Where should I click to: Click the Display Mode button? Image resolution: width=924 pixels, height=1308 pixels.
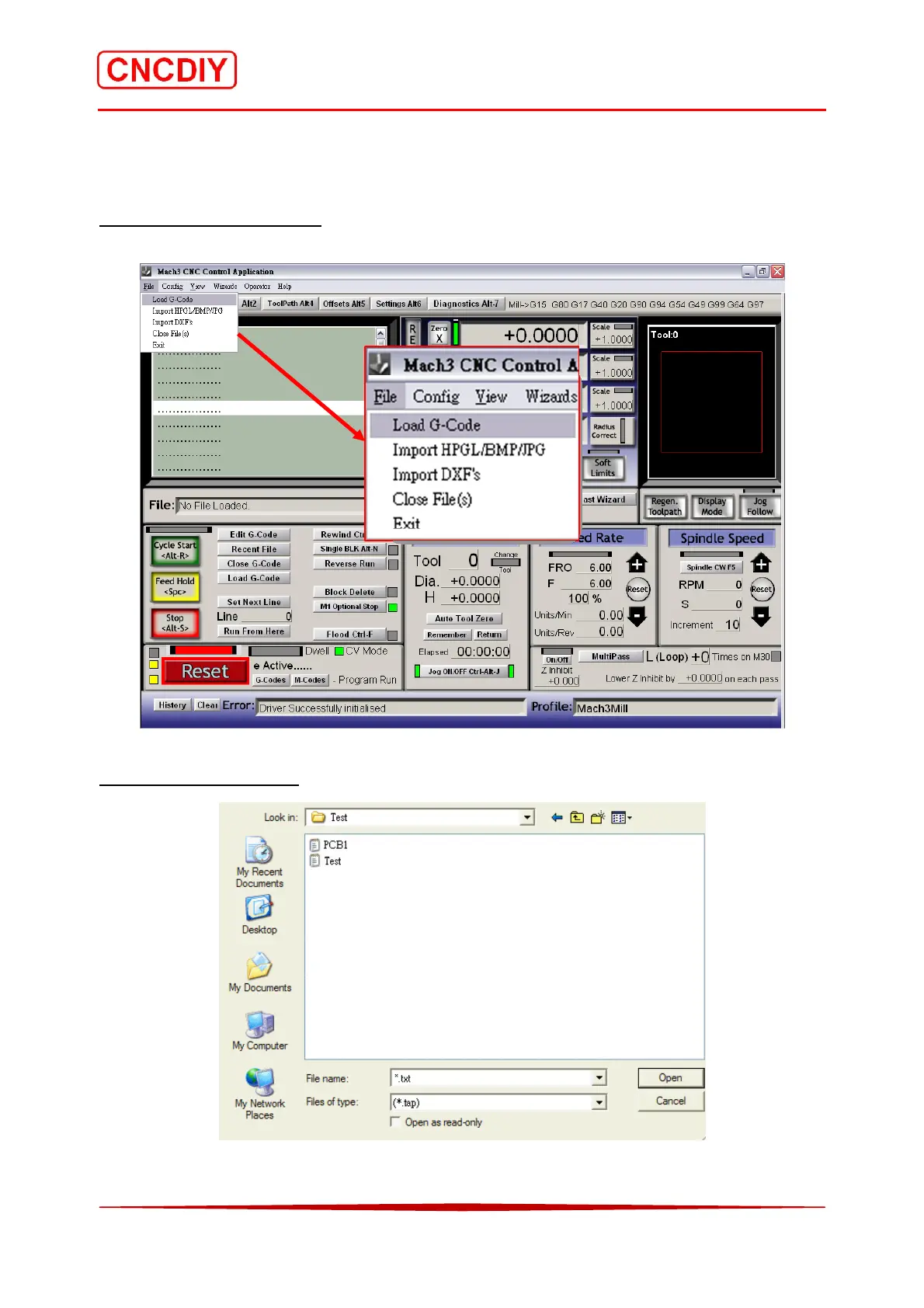[x=711, y=506]
